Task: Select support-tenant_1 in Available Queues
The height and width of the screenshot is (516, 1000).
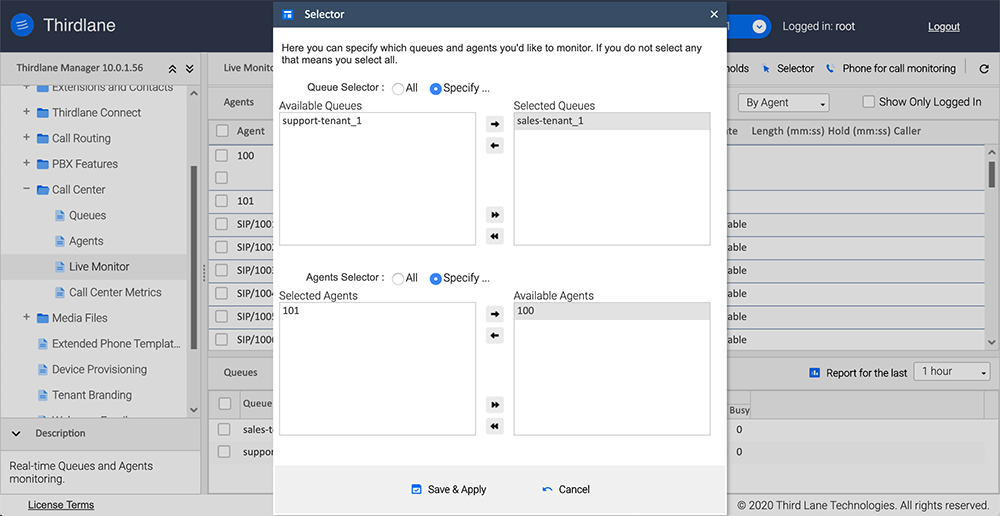Action: point(320,121)
